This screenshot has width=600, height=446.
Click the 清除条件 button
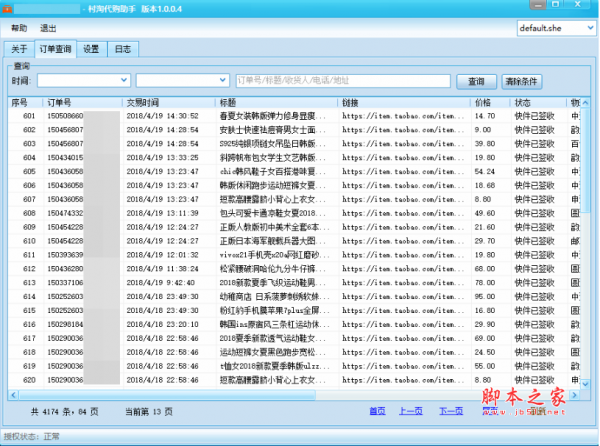point(522,81)
